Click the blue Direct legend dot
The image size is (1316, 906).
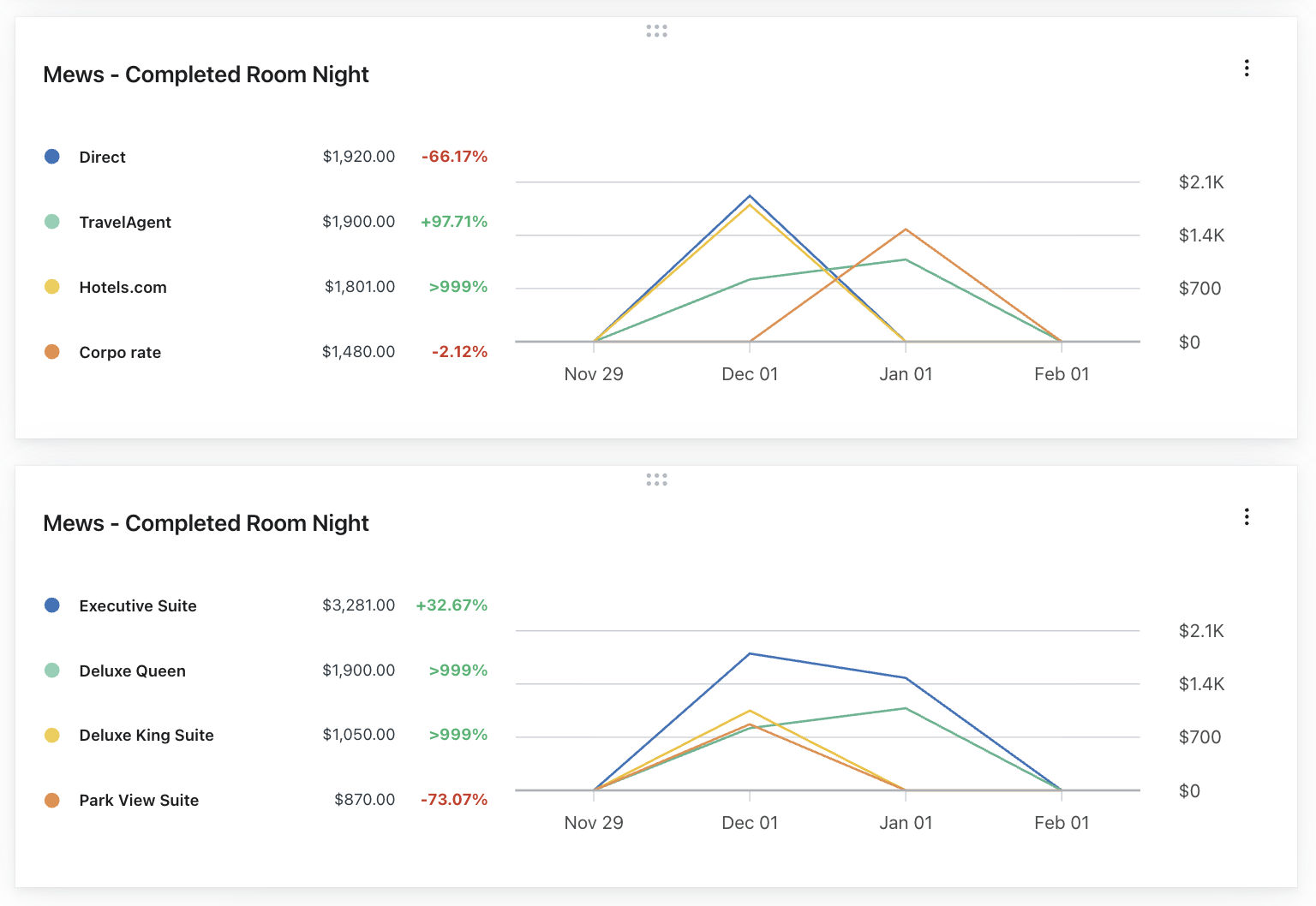coord(52,157)
